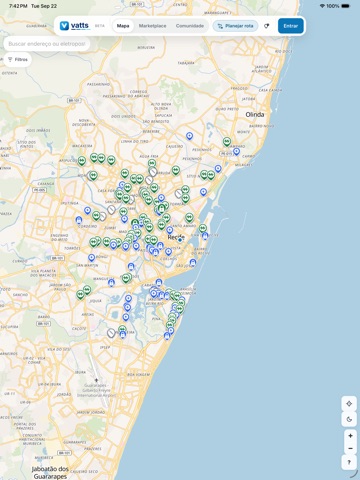The width and height of the screenshot is (360, 480).
Task: Focus the address or charger search field
Action: [x=47, y=44]
